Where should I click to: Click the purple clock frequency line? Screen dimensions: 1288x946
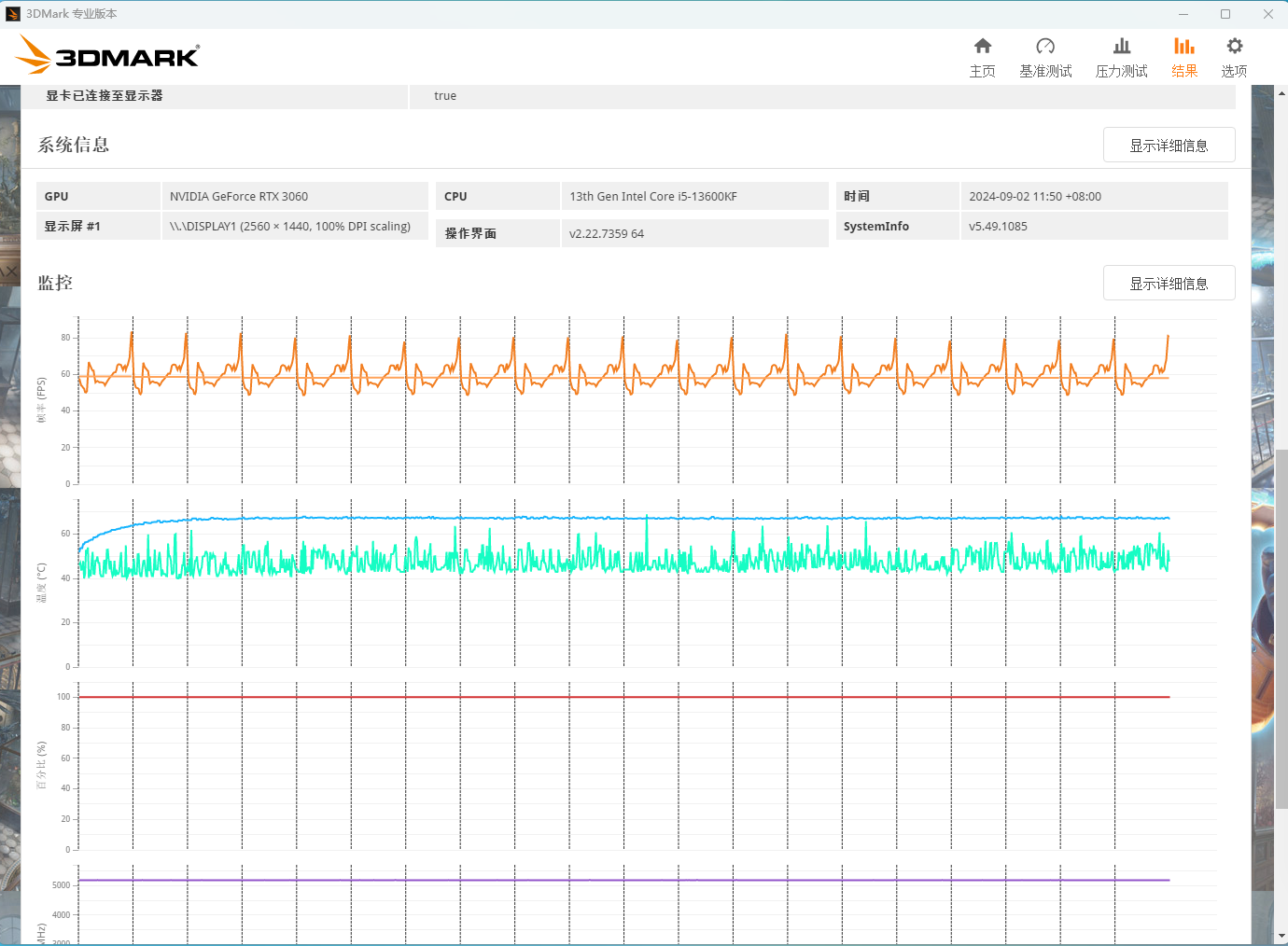(623, 880)
